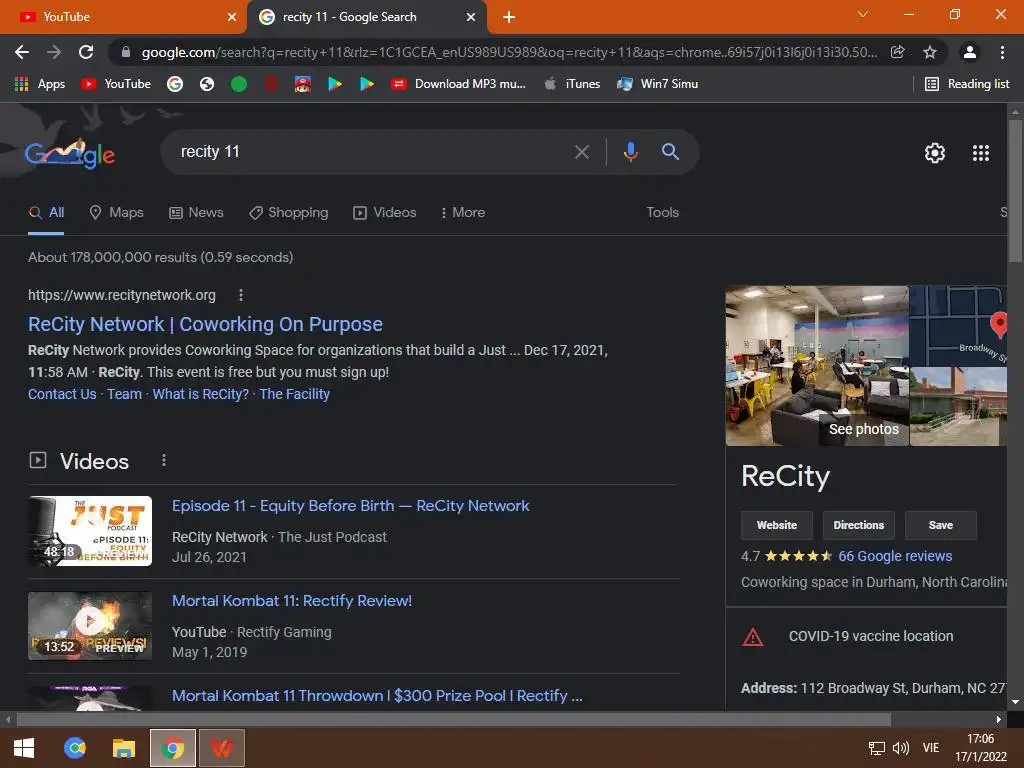
Task: Open the Win7 Simu bookmark
Action: click(658, 84)
